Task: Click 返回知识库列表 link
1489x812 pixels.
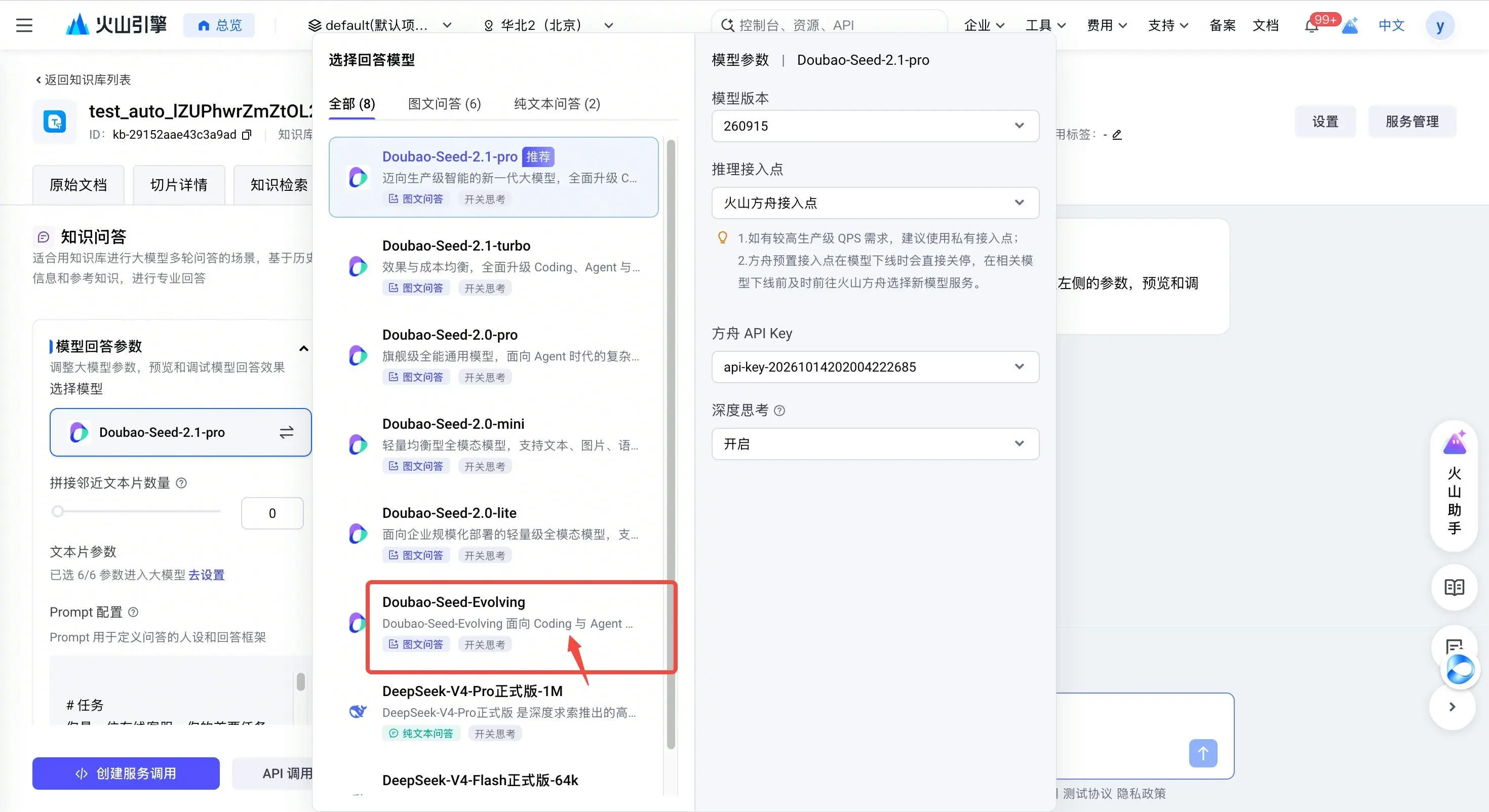Action: pos(83,80)
